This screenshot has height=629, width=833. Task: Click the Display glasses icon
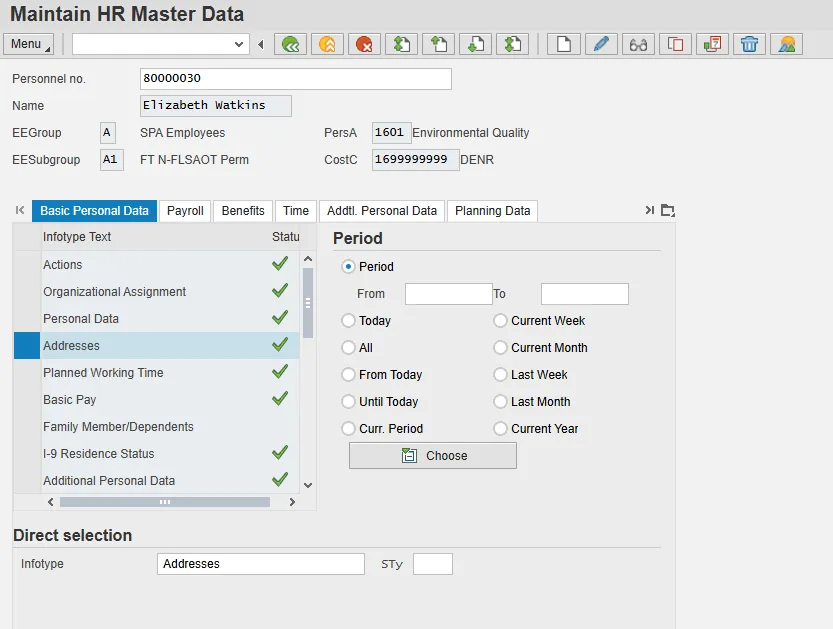[x=638, y=44]
